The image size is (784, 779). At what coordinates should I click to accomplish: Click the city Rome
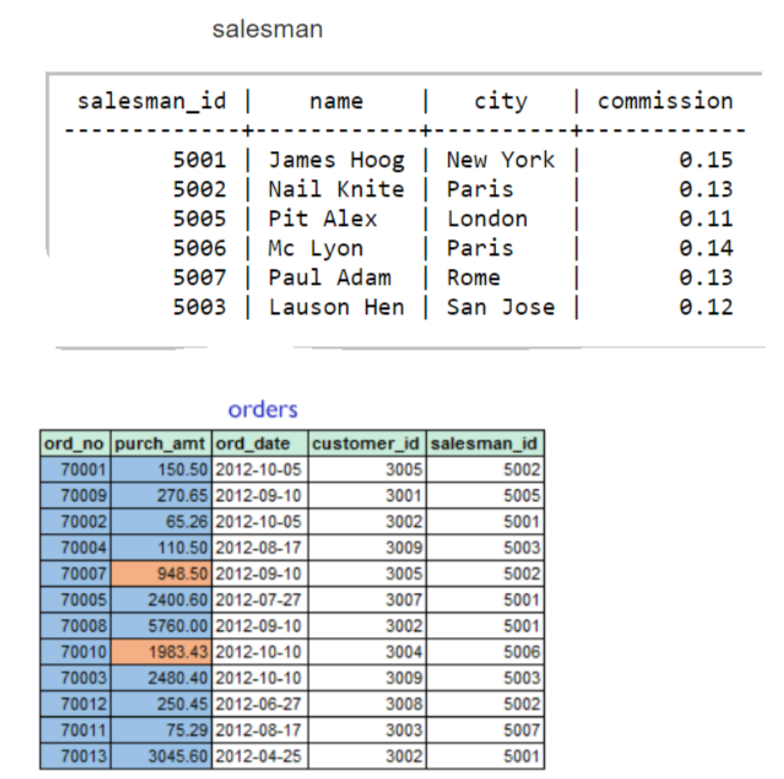click(x=473, y=278)
